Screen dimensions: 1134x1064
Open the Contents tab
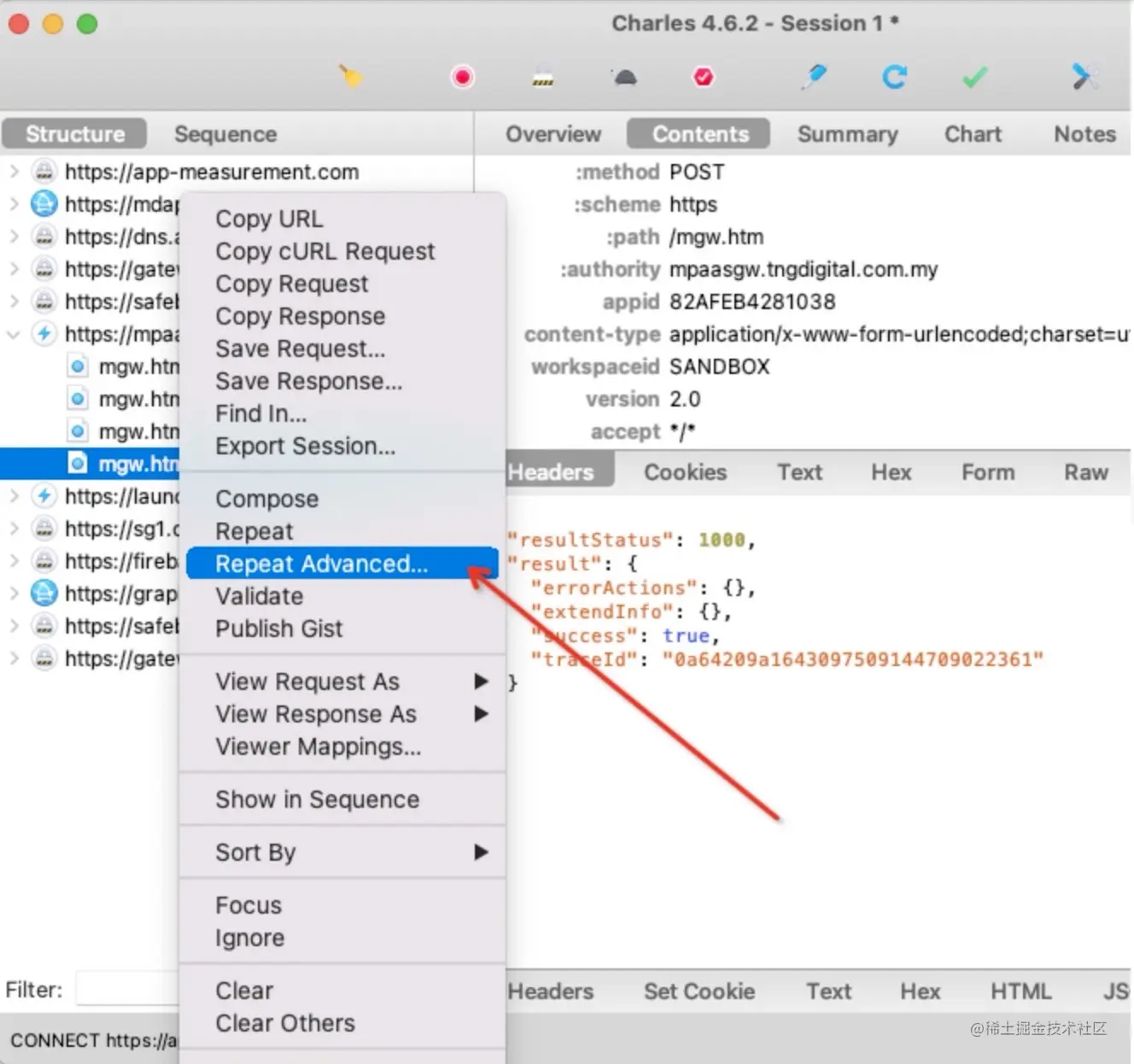click(x=700, y=134)
